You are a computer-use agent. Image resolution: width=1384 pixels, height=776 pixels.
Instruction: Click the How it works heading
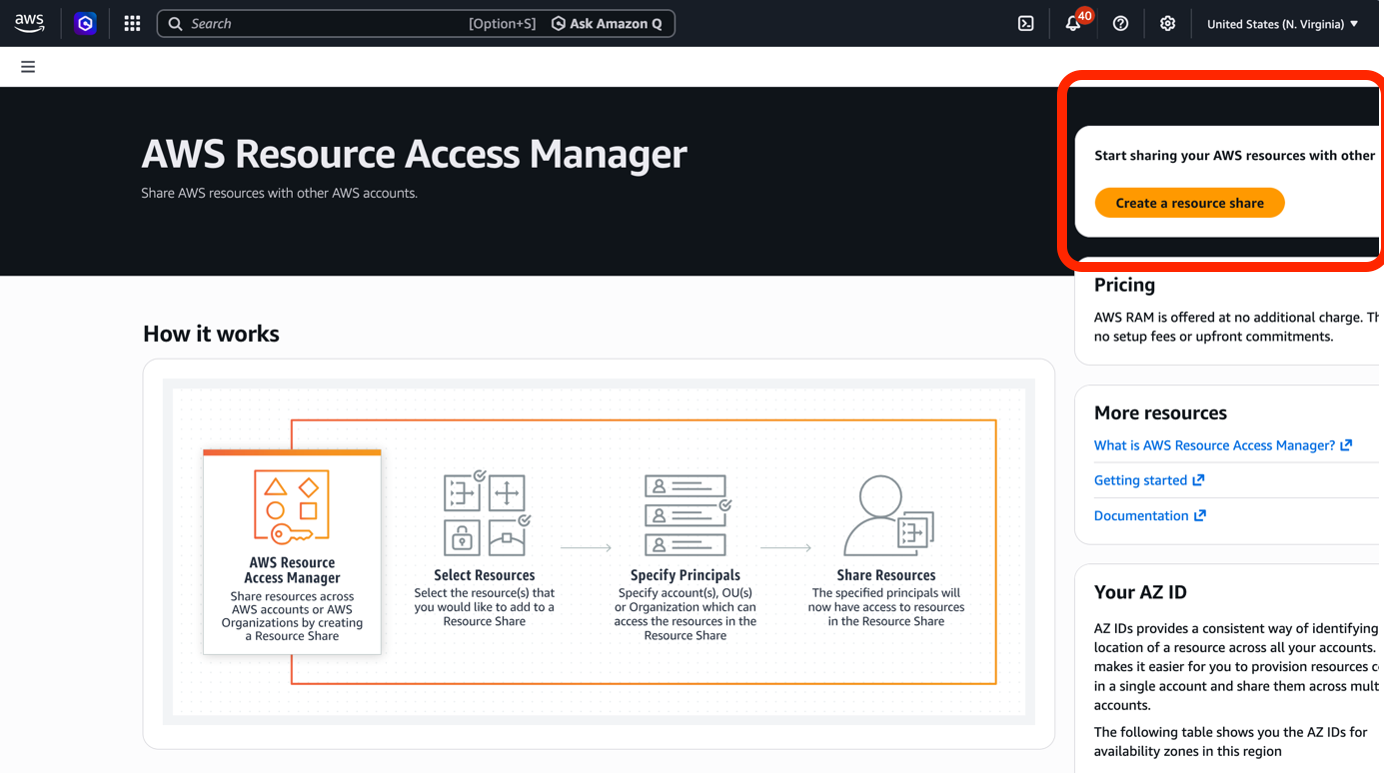tap(211, 334)
